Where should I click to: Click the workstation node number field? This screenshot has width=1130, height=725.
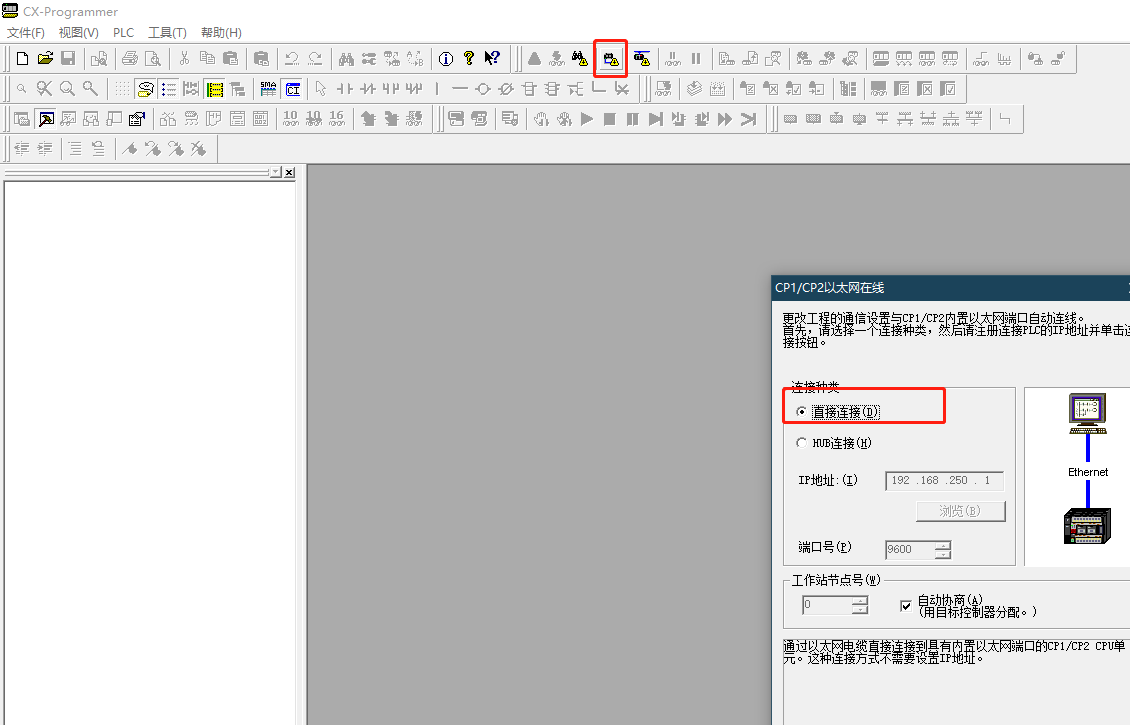point(827,605)
